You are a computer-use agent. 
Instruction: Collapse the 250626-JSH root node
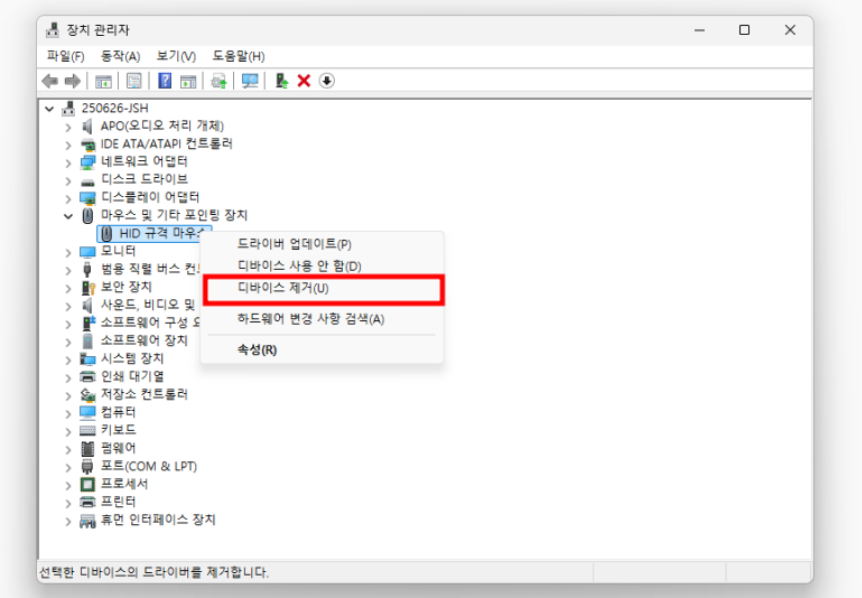pos(50,108)
